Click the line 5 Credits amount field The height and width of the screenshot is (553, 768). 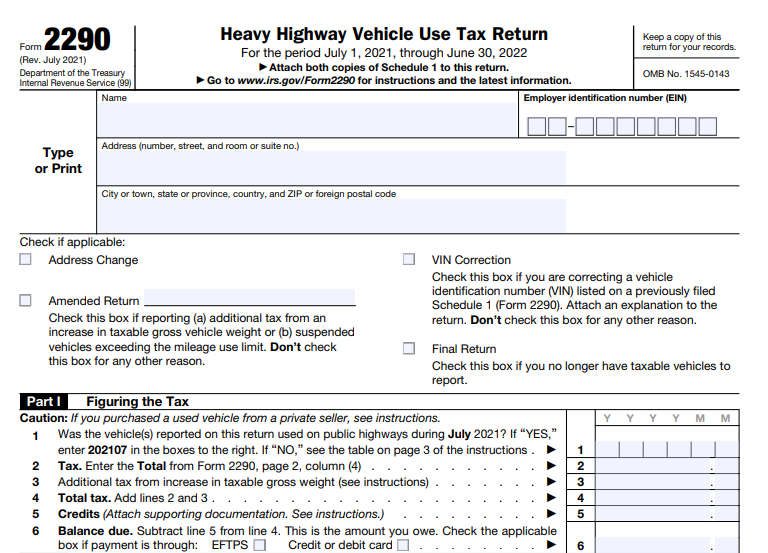tap(667, 514)
